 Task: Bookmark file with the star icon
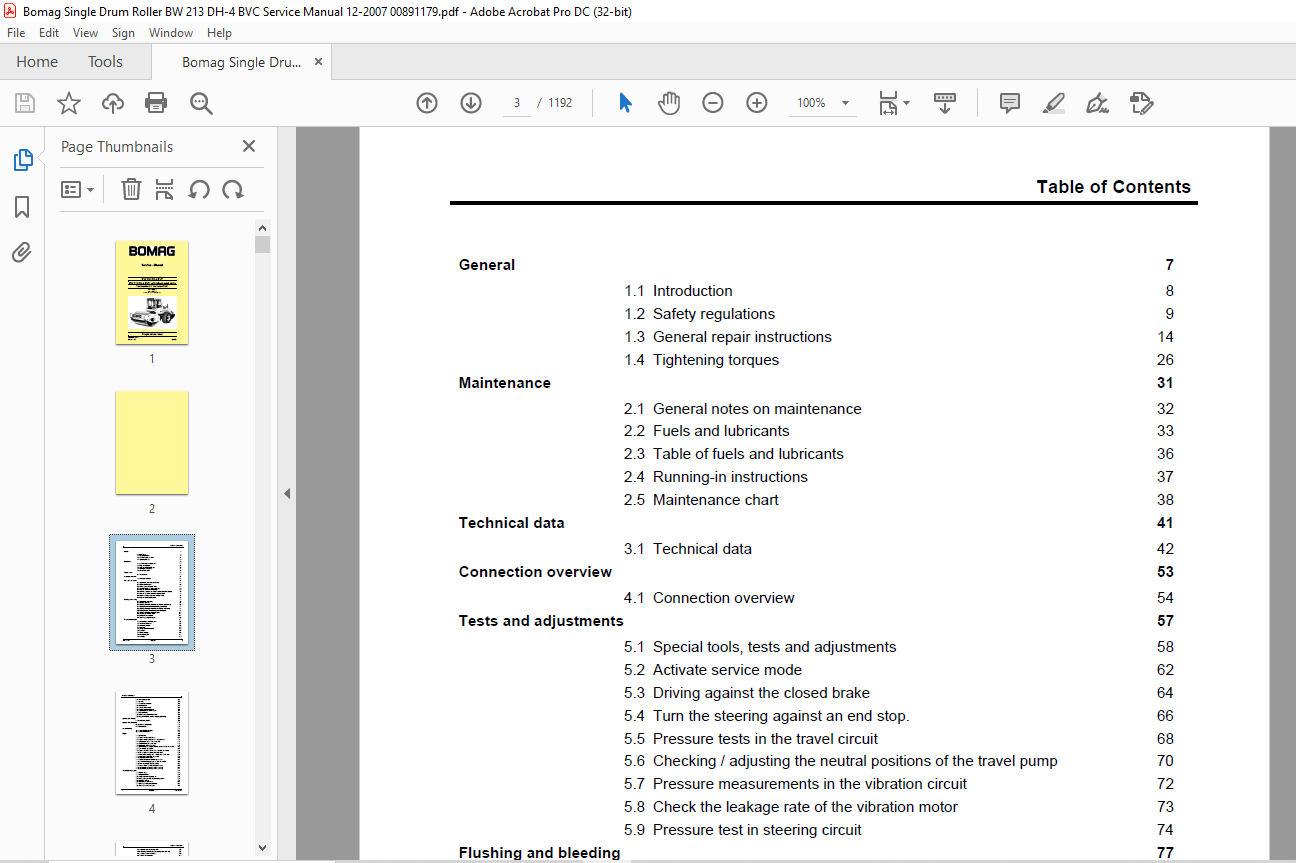68,103
